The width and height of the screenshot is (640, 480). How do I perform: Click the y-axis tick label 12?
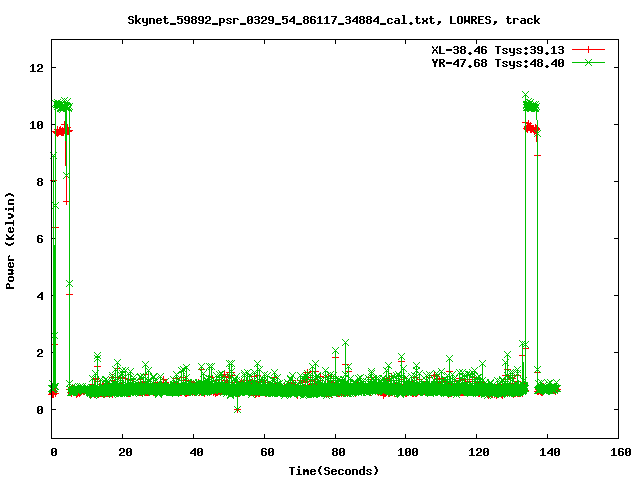tap(36, 68)
